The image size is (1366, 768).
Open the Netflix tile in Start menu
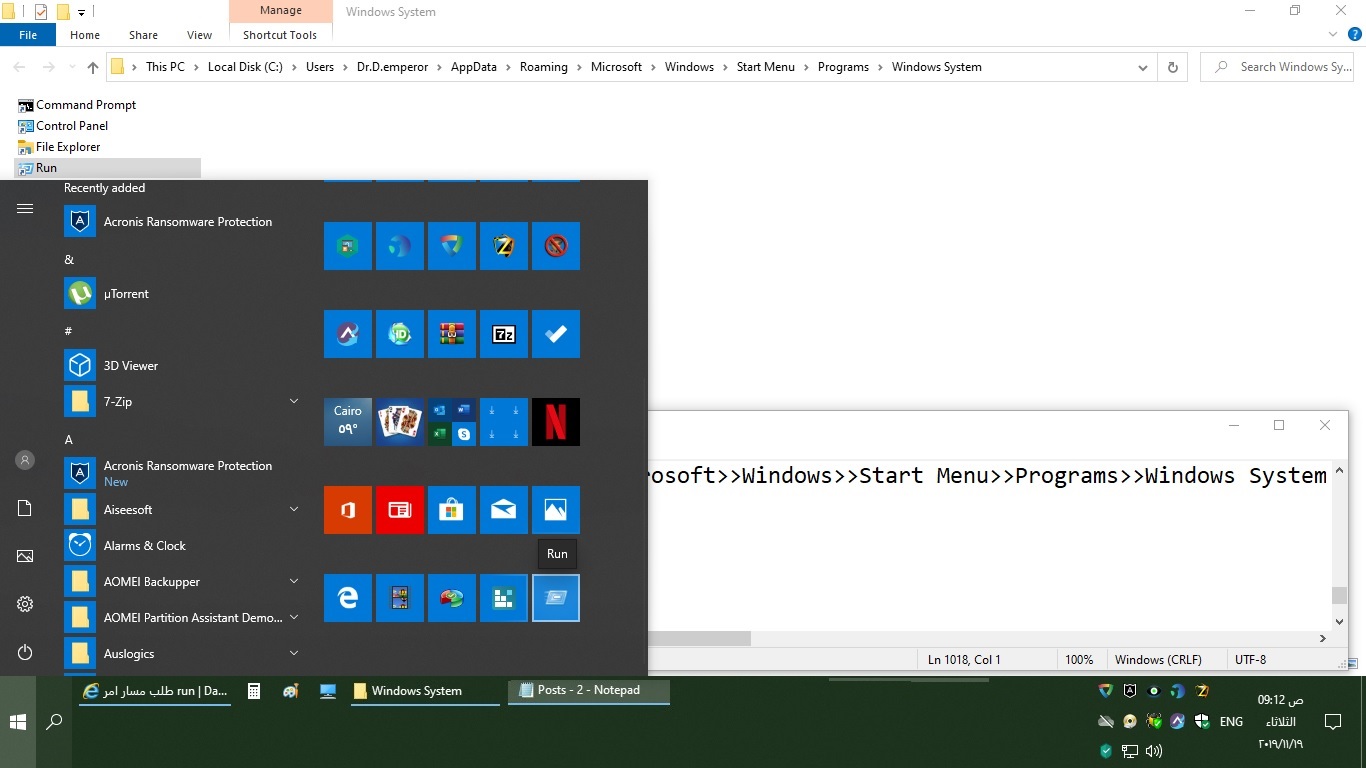pyautogui.click(x=556, y=422)
